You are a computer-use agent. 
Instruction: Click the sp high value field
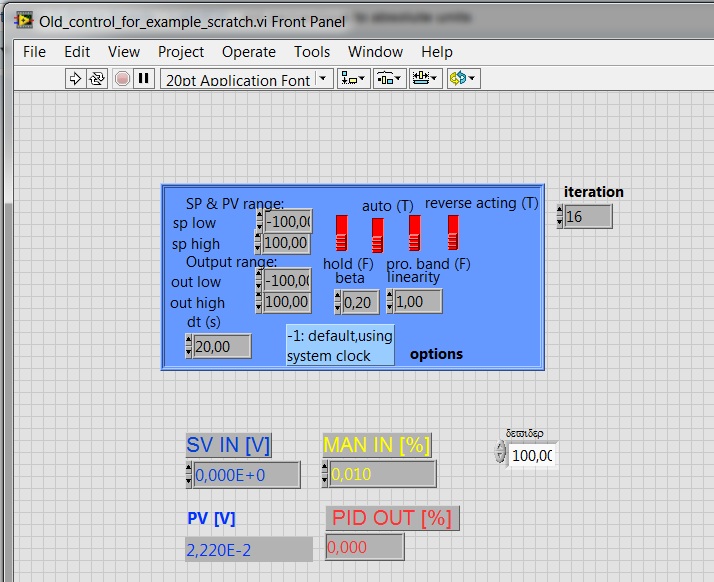tap(286, 243)
